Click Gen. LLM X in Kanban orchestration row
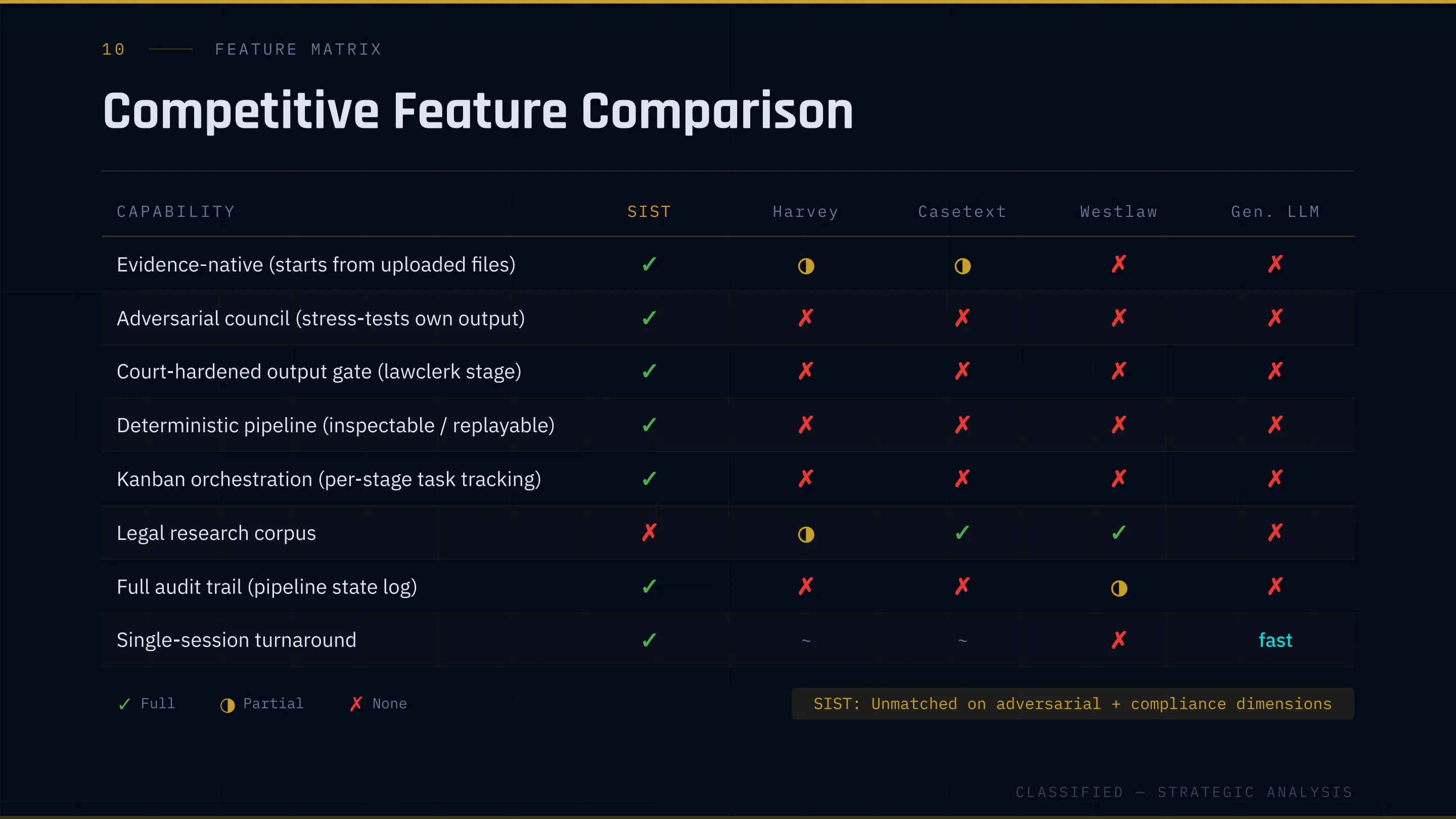The height and width of the screenshot is (819, 1456). 1275,478
